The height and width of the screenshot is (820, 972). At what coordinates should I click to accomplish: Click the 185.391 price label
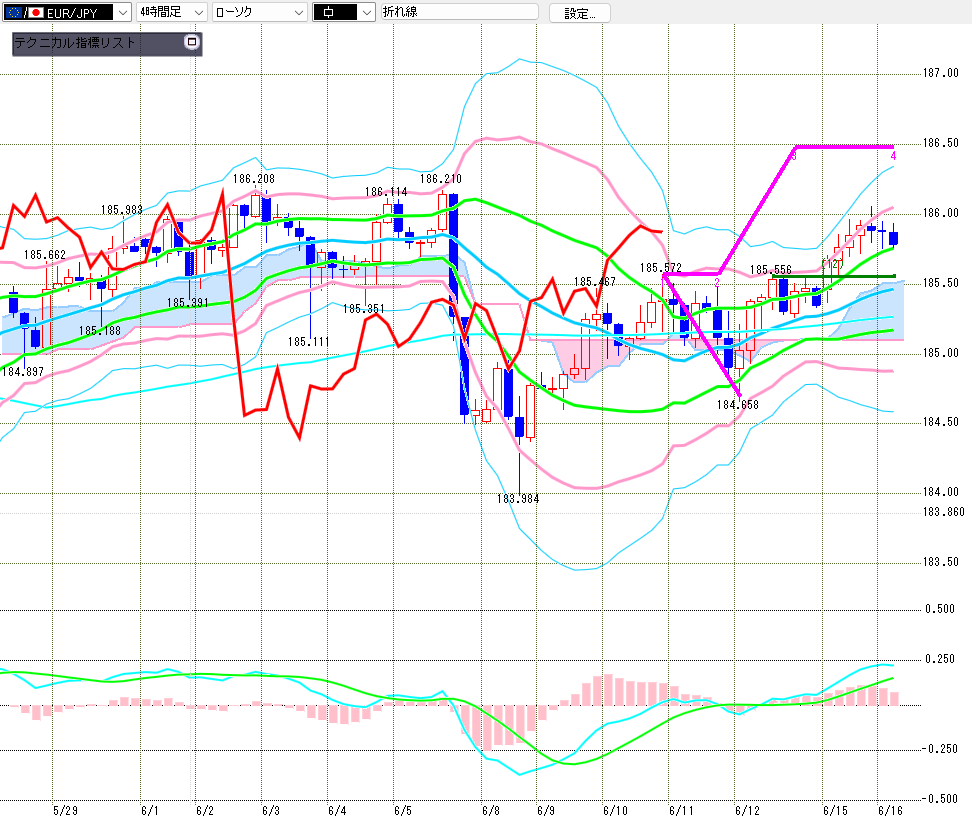(188, 303)
